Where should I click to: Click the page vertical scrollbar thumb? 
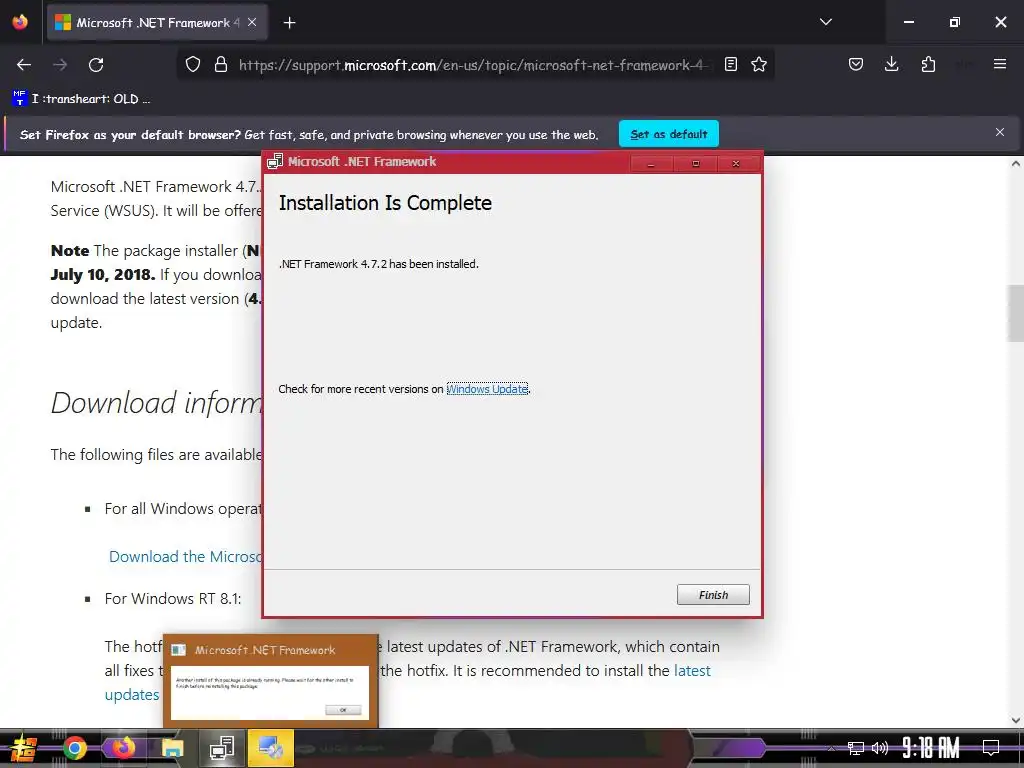tap(1016, 313)
